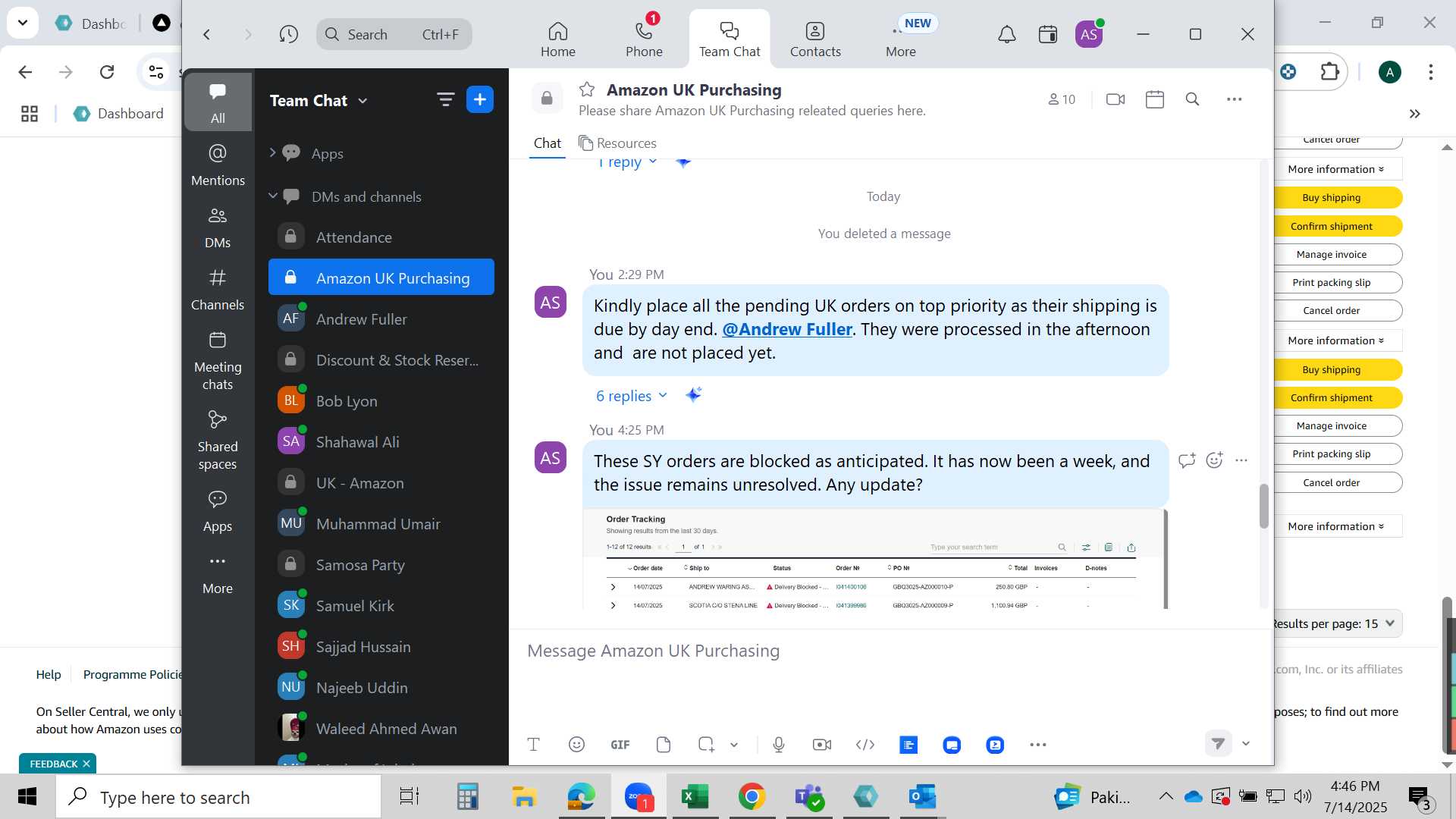
Task: Open the Home tab in Zoom
Action: (x=558, y=39)
